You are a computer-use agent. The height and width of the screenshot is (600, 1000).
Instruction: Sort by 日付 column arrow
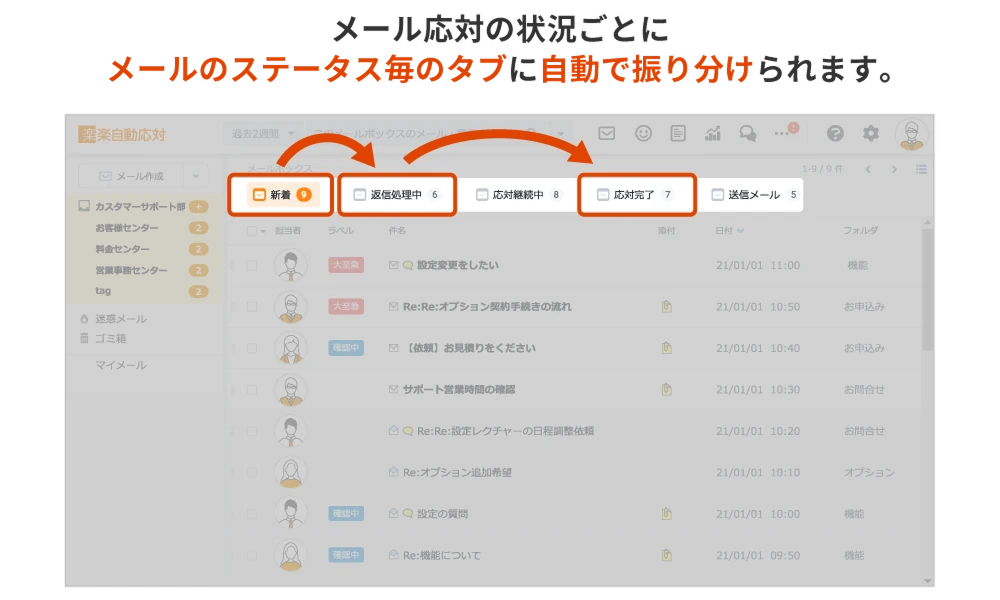pyautogui.click(x=740, y=231)
